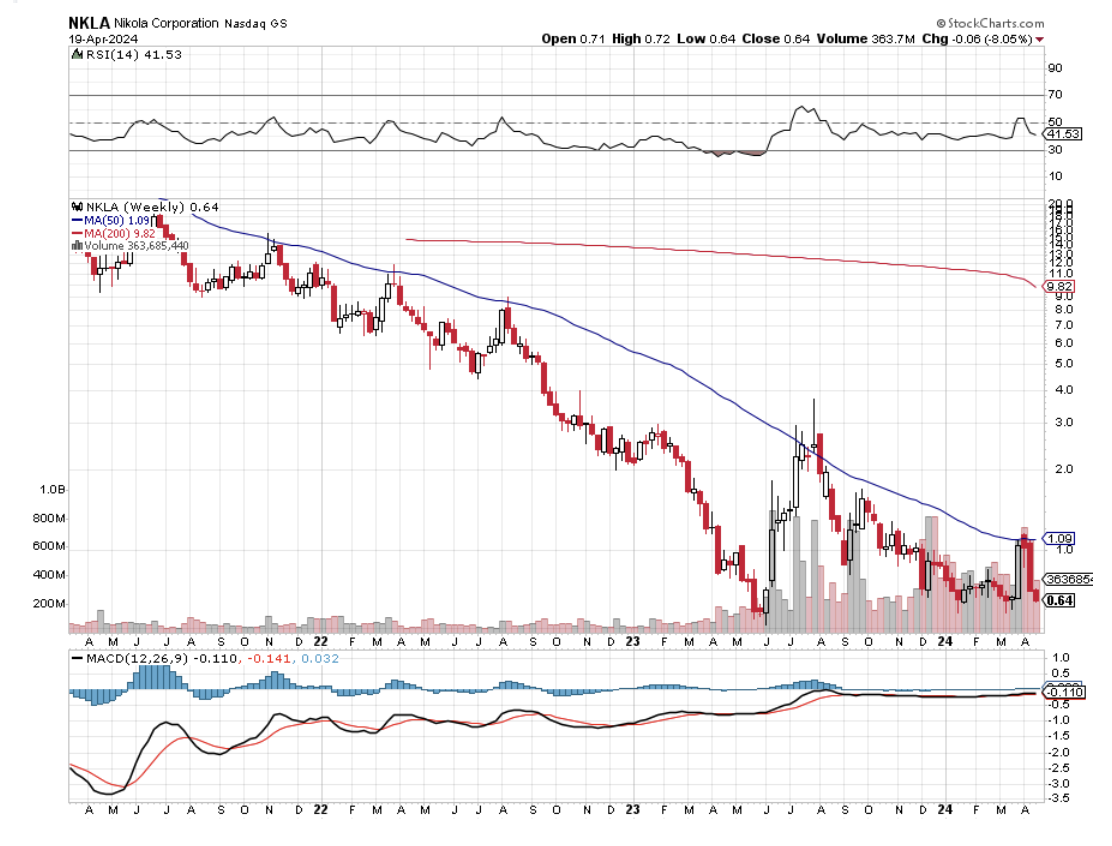
Task: Click the red down-triangle beside Chg
Action: coord(1039,39)
